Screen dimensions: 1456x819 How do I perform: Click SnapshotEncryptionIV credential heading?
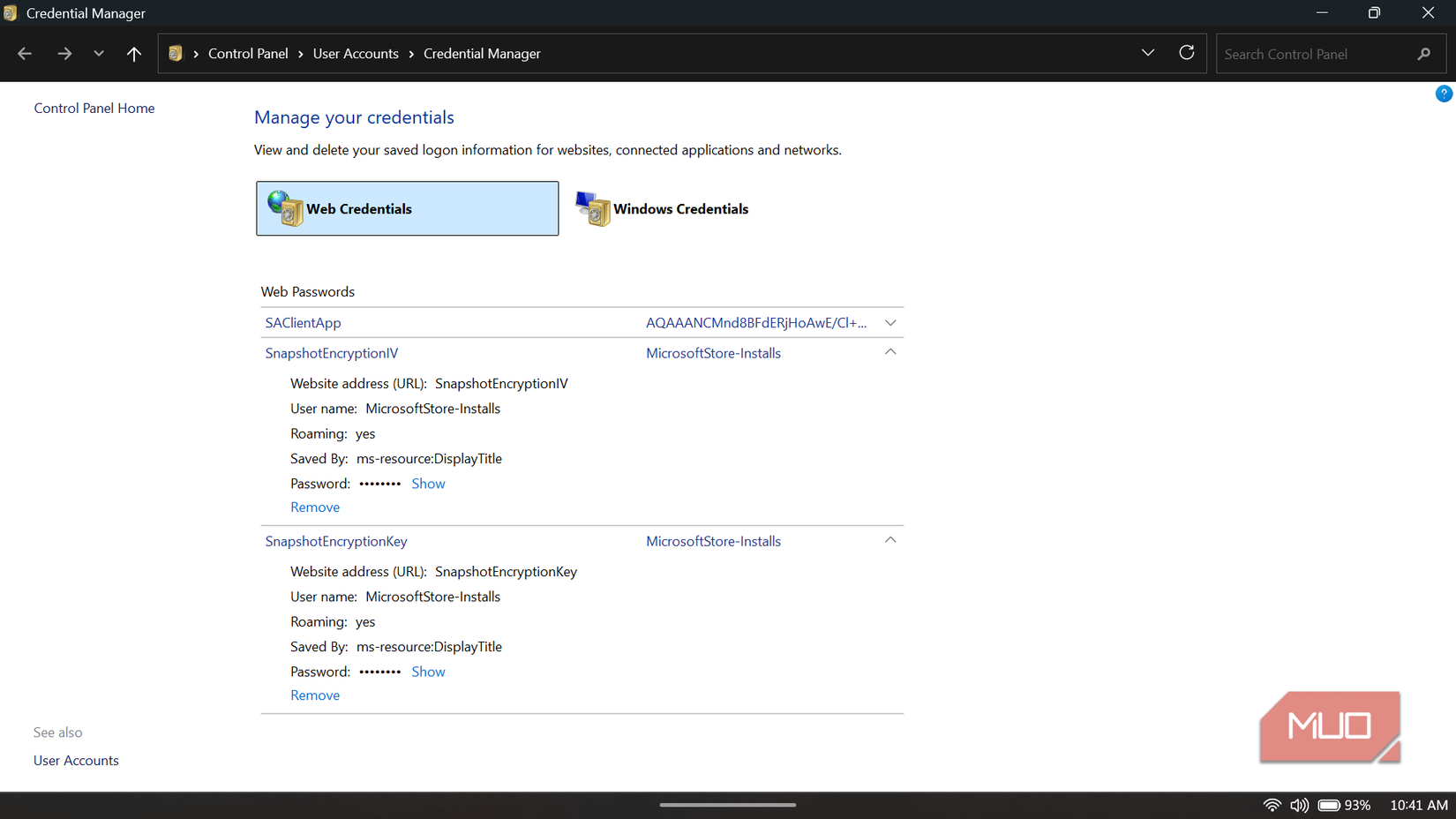(332, 353)
